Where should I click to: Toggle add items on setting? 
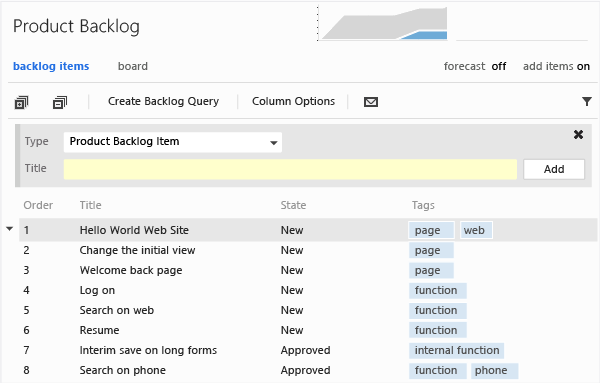[556, 66]
